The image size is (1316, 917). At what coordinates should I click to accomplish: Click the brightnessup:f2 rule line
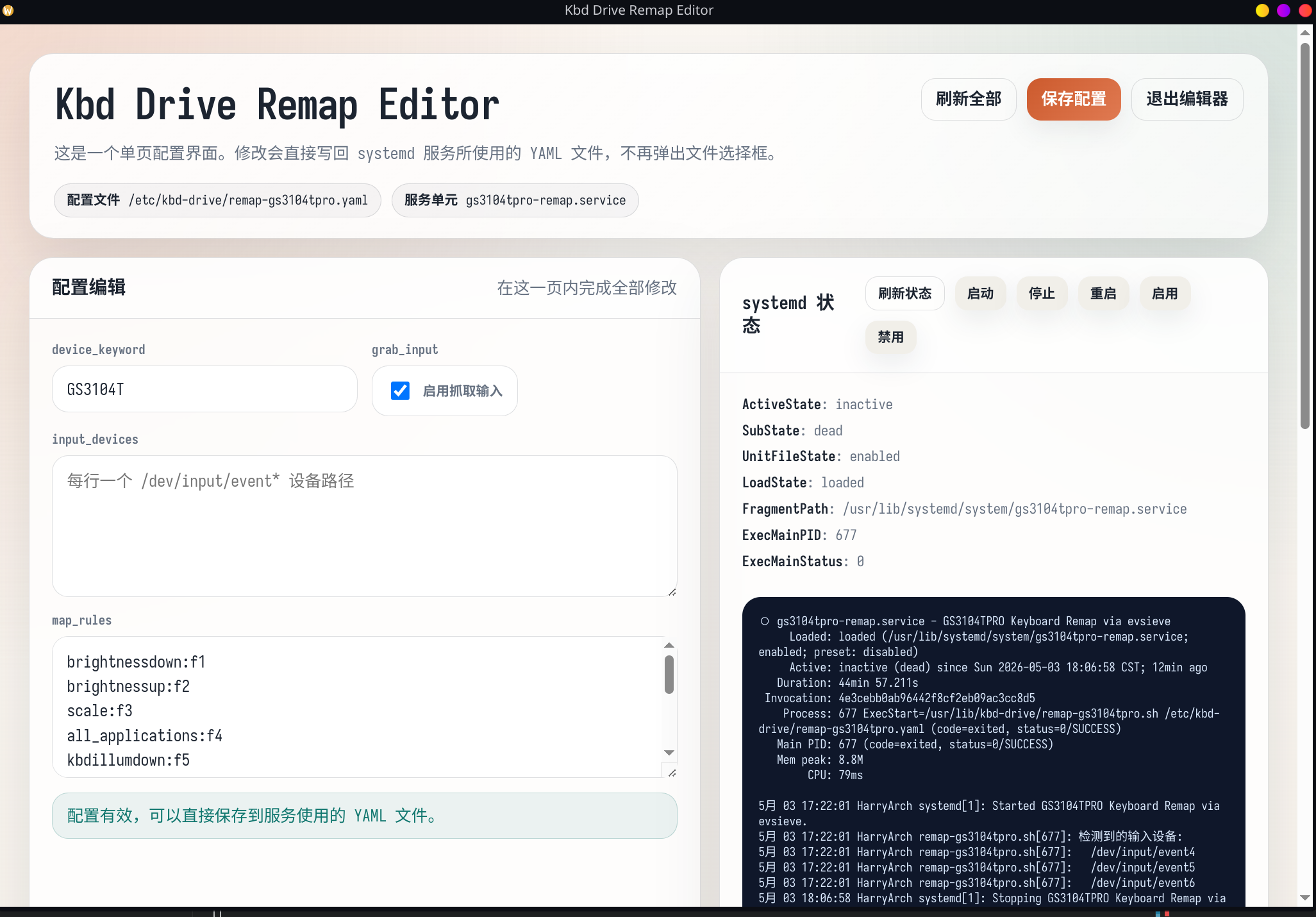point(128,686)
